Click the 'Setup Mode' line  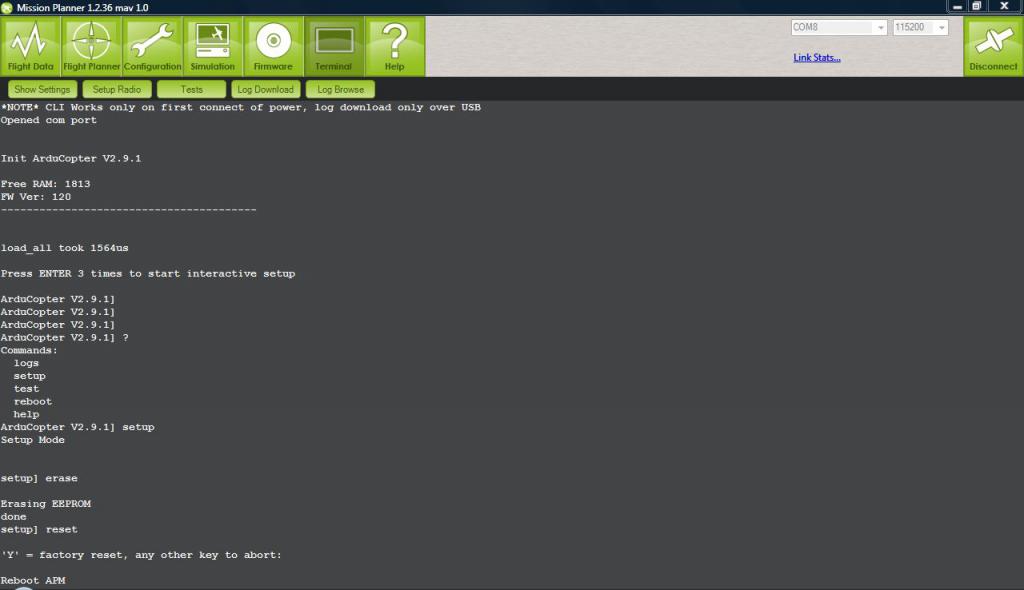click(x=33, y=440)
